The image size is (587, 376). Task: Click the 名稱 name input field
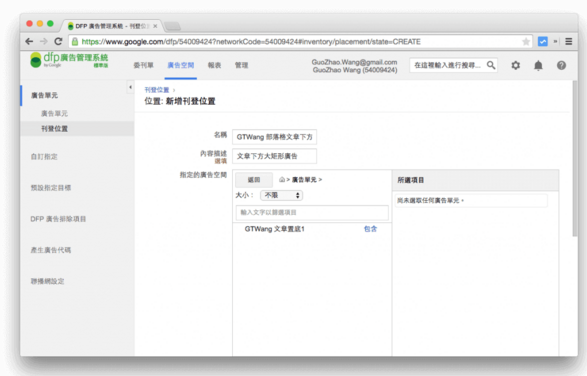tap(274, 137)
